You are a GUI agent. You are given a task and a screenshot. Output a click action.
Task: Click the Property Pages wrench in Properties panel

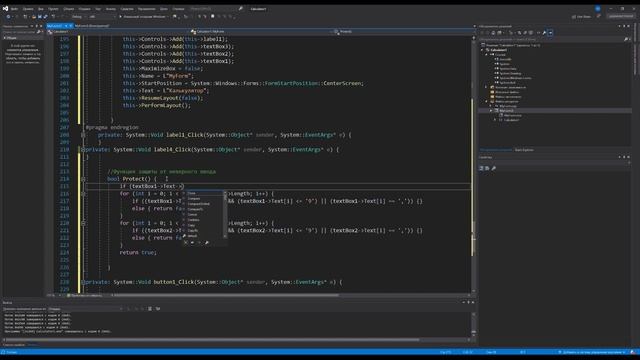click(x=493, y=168)
